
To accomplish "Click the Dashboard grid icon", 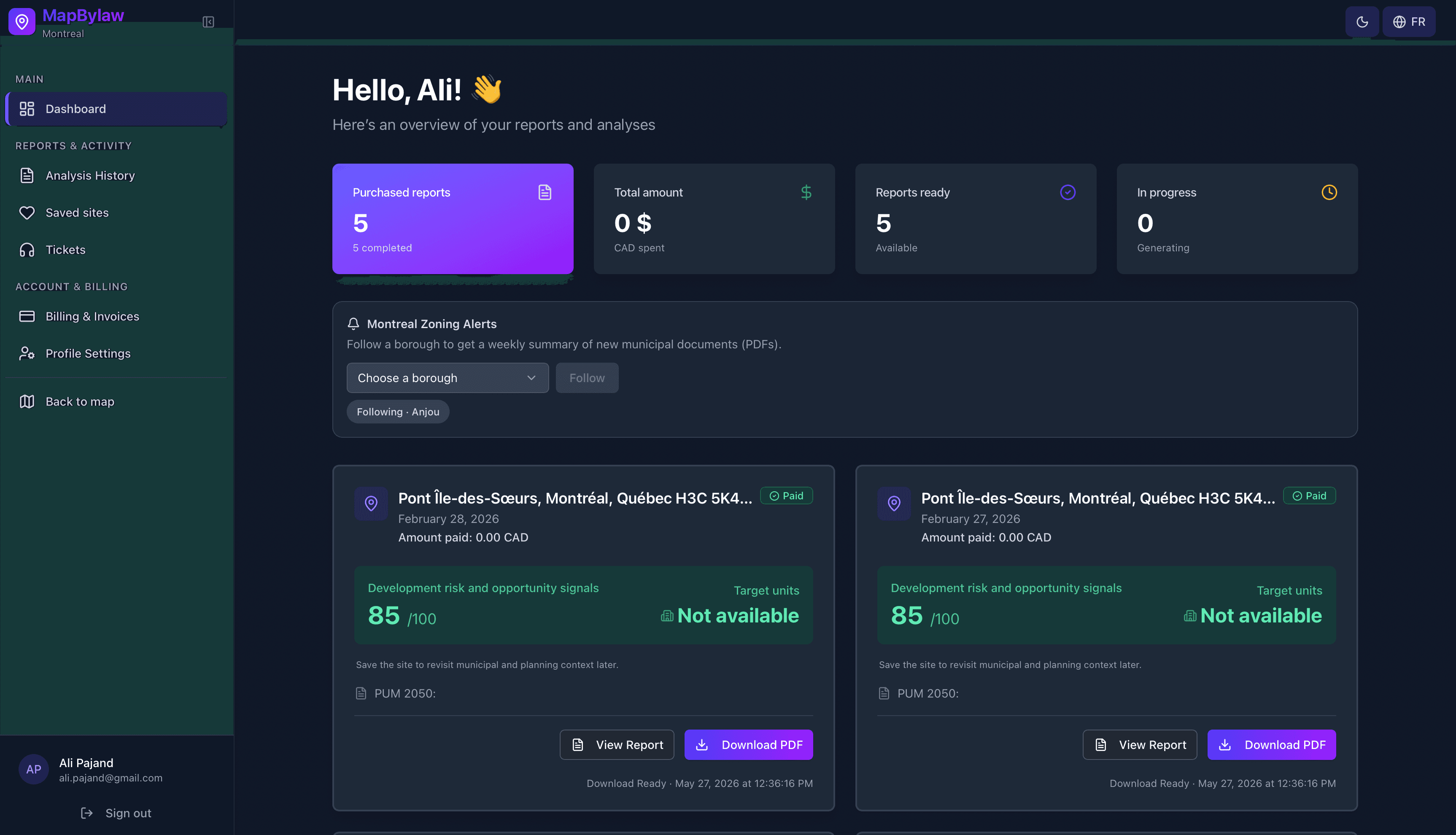I will 27,109.
